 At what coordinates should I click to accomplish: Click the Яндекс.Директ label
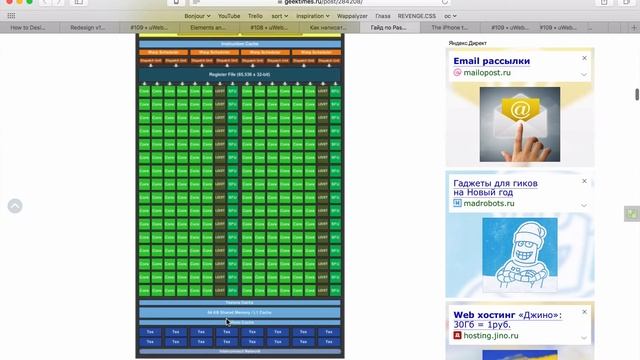pos(467,43)
